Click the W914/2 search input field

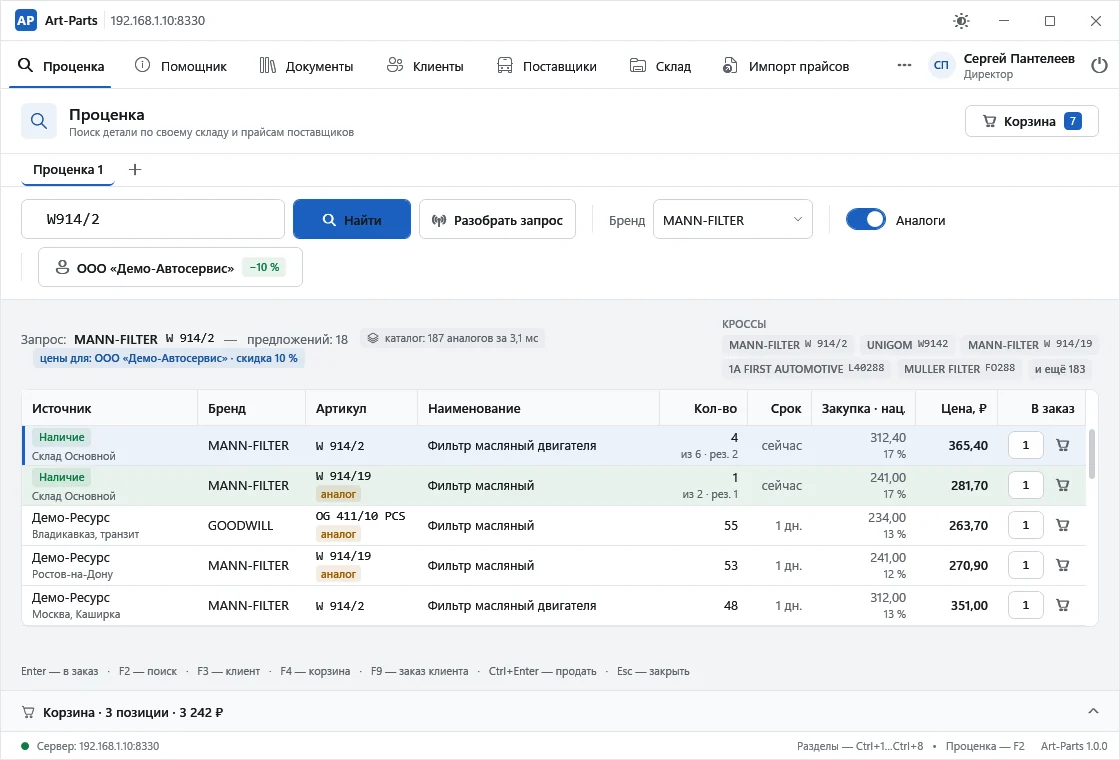pos(153,219)
